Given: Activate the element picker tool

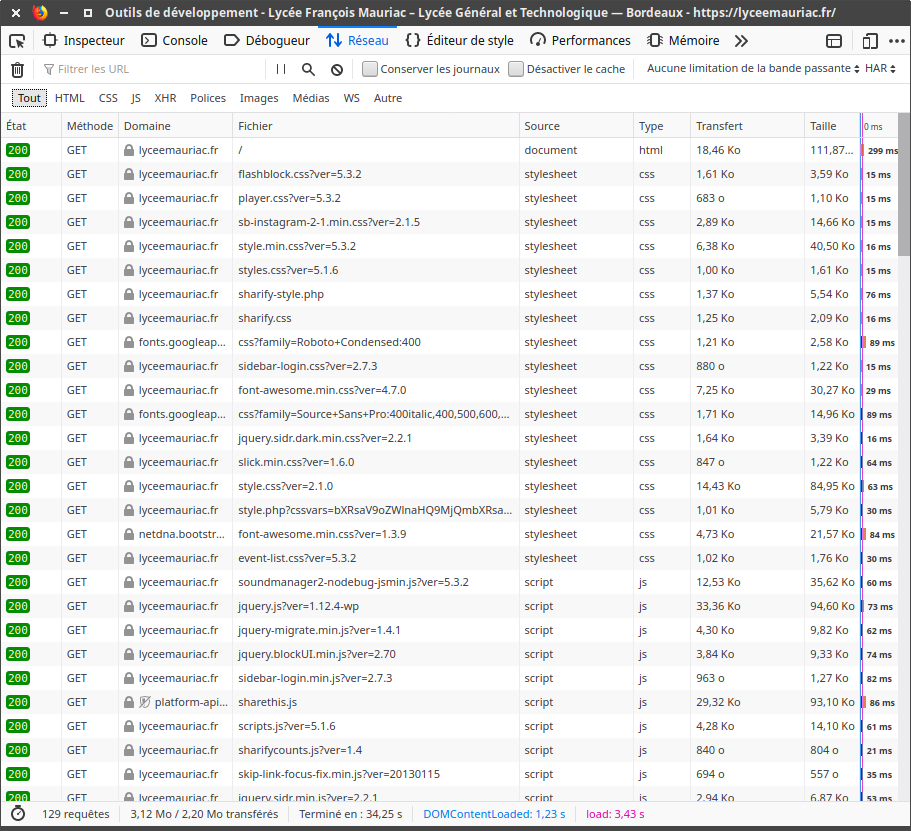Looking at the screenshot, I should [x=17, y=41].
